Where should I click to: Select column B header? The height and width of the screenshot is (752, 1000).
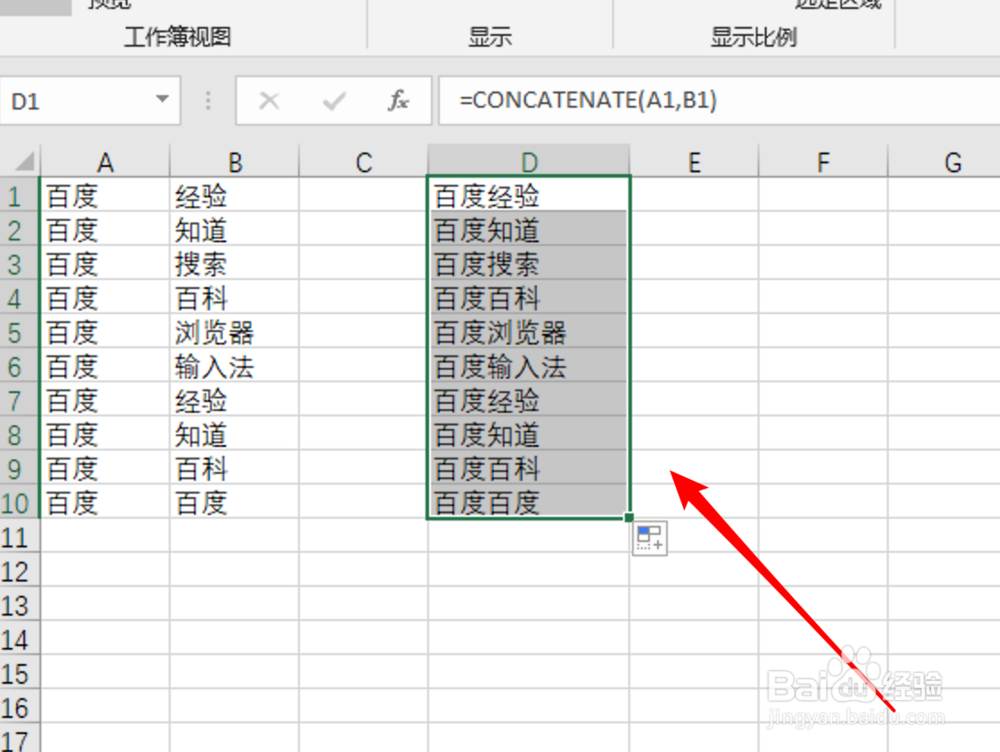coord(235,162)
